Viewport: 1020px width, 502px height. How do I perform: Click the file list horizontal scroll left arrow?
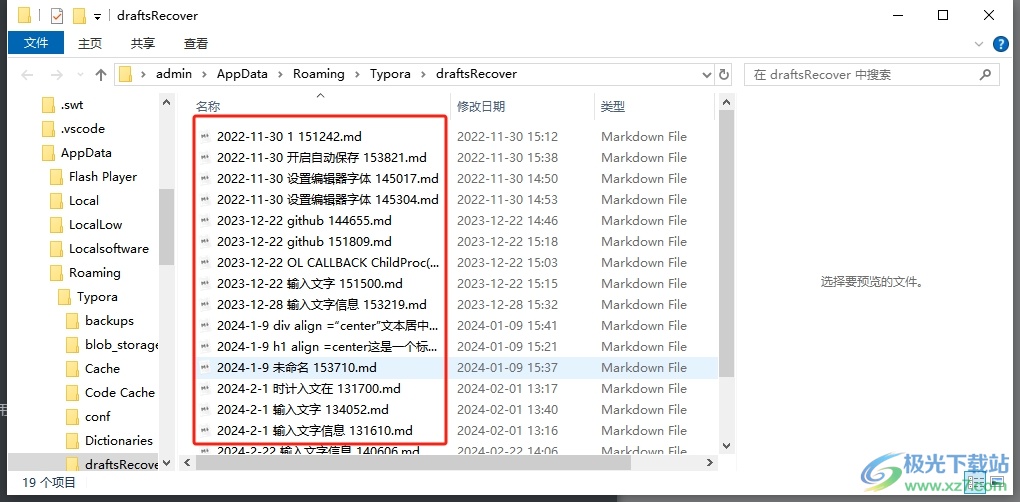[x=187, y=462]
